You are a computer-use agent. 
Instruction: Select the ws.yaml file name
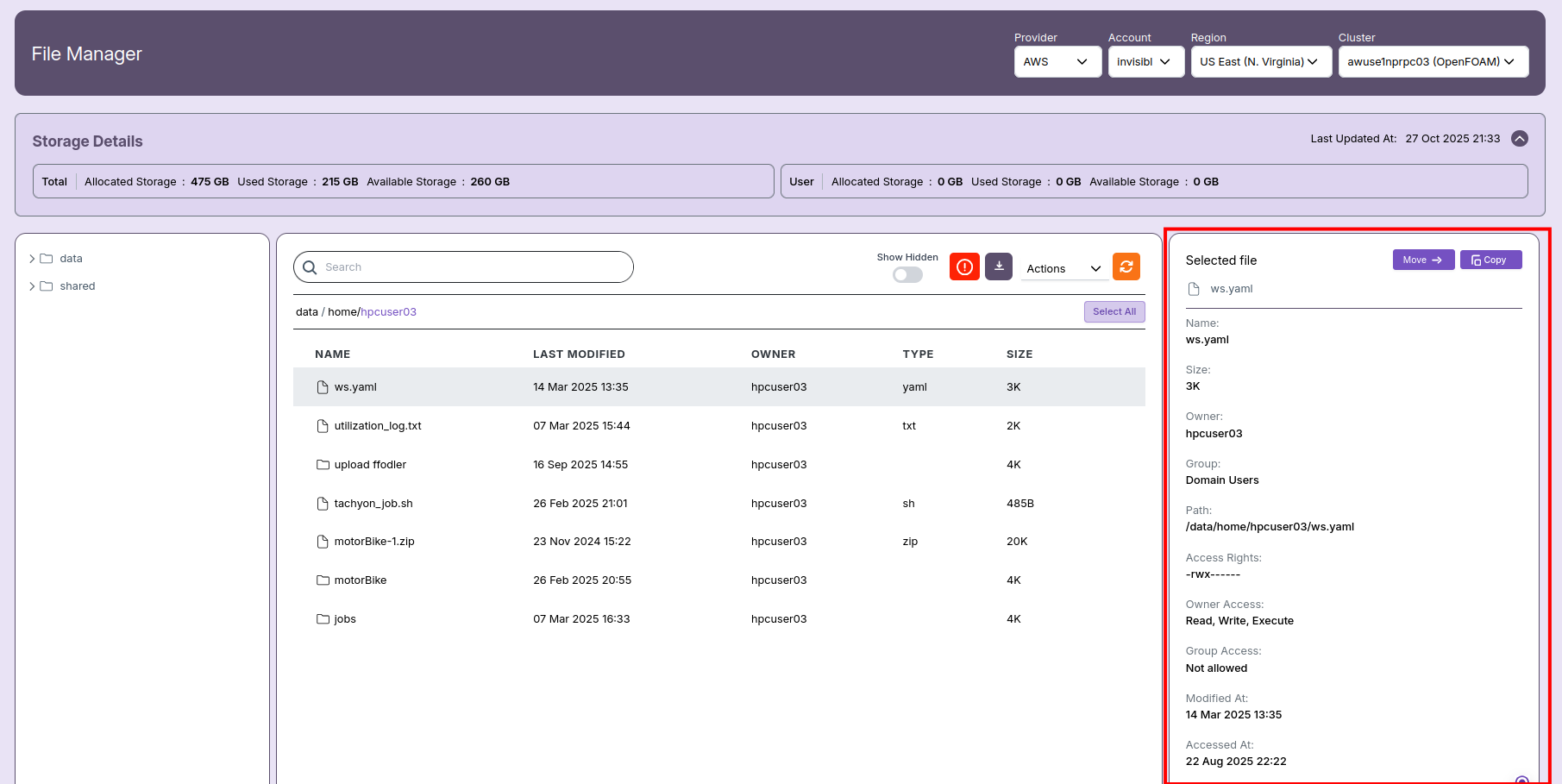(x=355, y=387)
